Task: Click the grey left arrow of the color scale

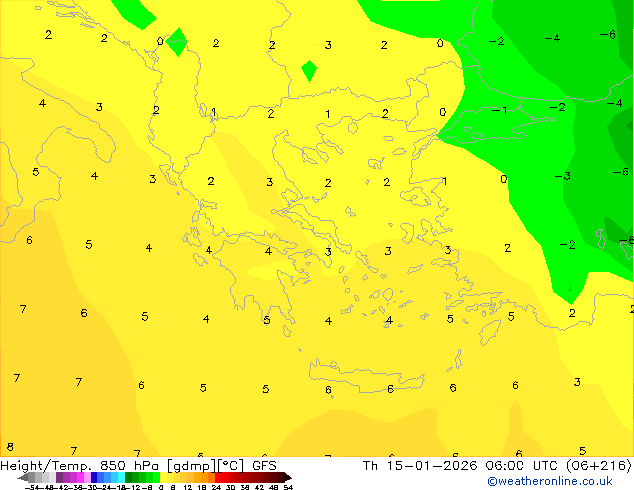Action: click(23, 478)
